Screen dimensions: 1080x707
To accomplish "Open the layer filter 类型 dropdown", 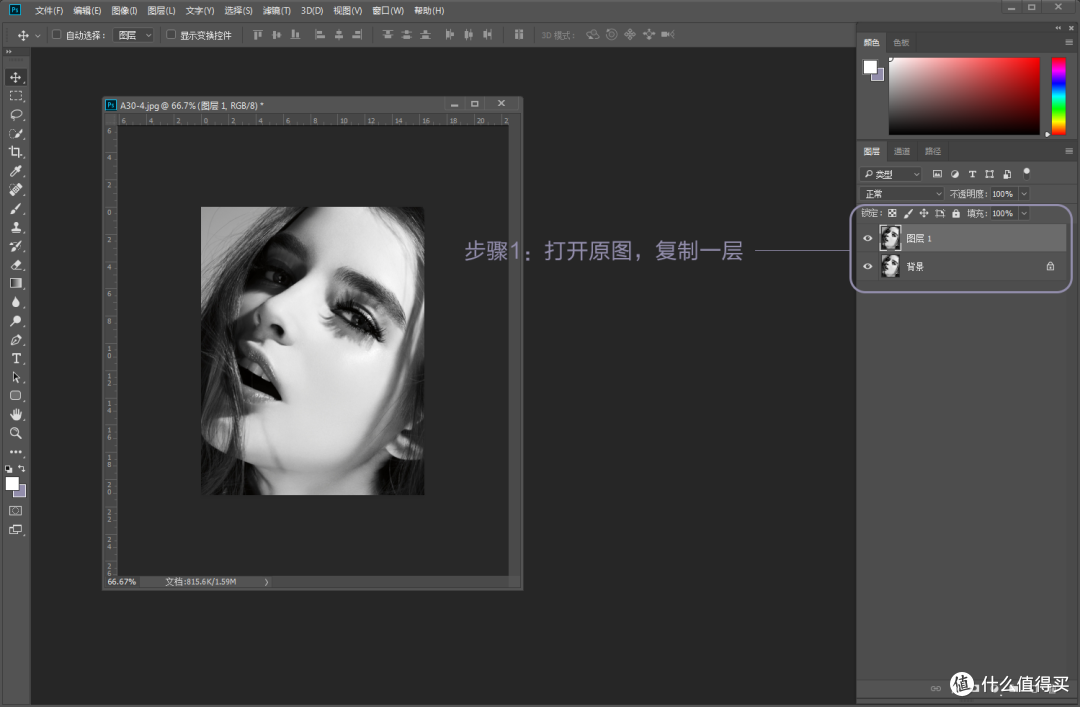I will [x=889, y=172].
